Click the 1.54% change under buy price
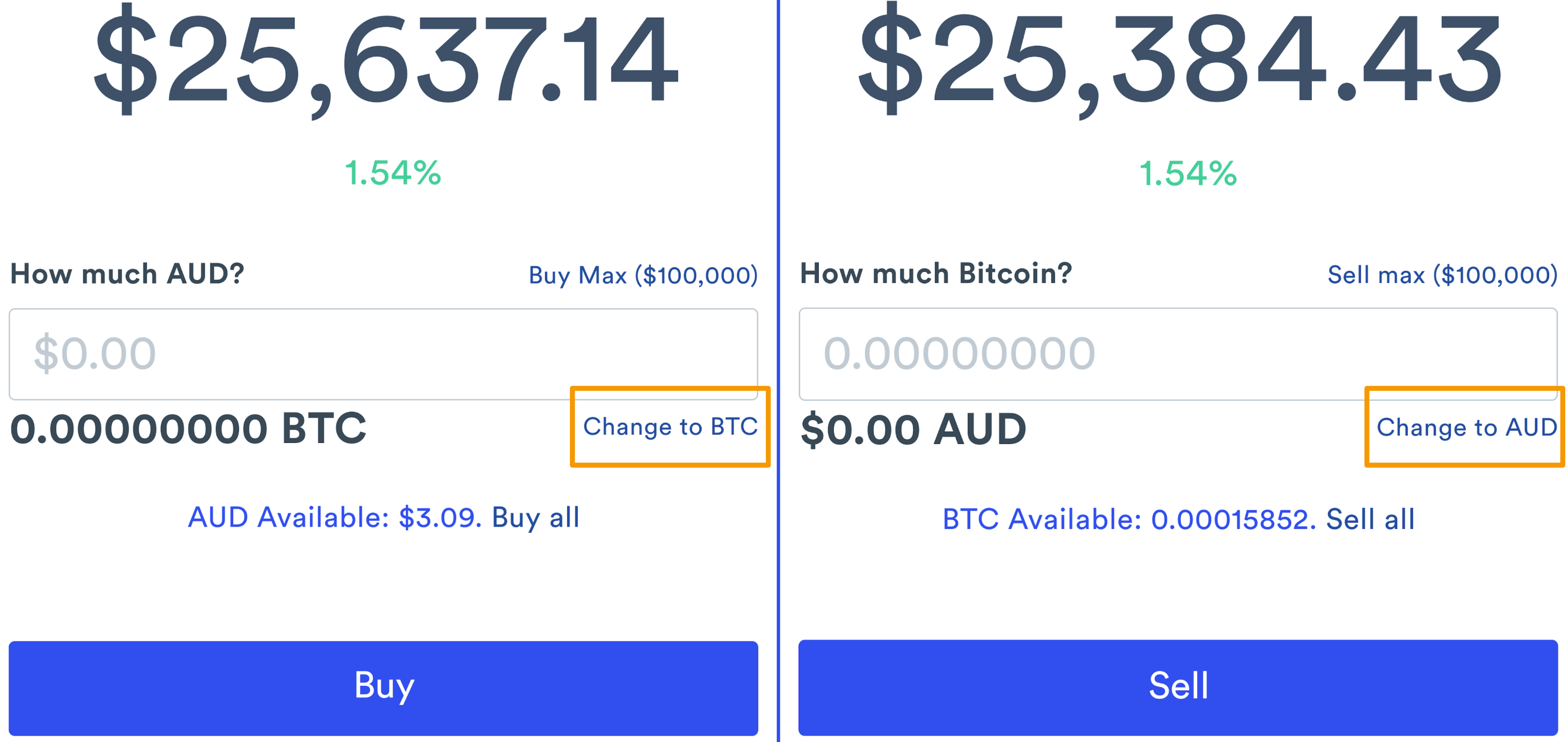This screenshot has width=1568, height=742. click(393, 173)
